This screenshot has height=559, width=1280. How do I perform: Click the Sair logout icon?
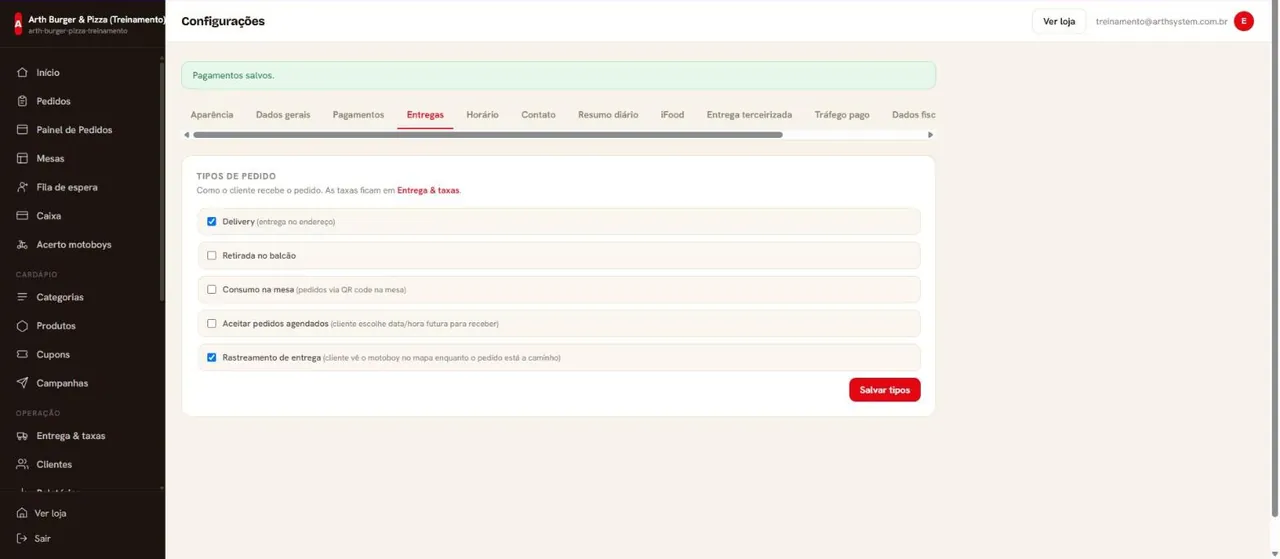[x=22, y=539]
